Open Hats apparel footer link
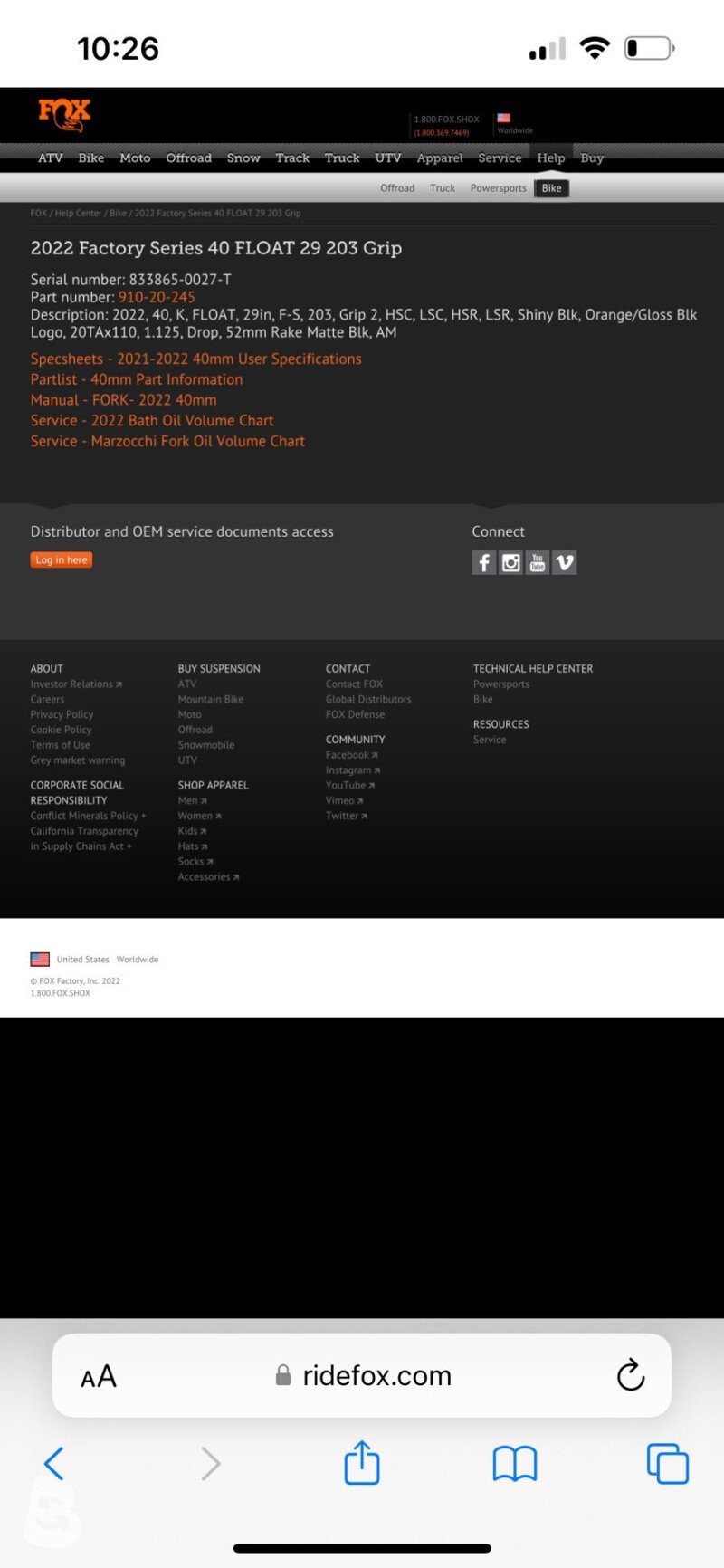Viewport: 724px width, 1568px height. coord(193,846)
